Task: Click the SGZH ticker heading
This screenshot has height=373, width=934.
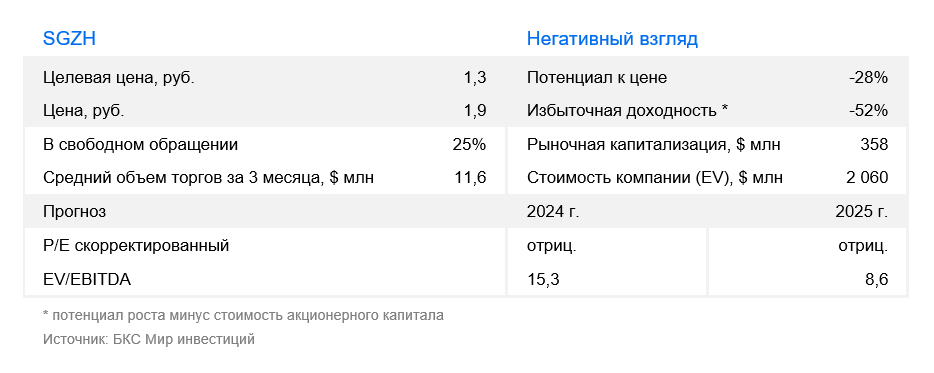Action: 69,39
